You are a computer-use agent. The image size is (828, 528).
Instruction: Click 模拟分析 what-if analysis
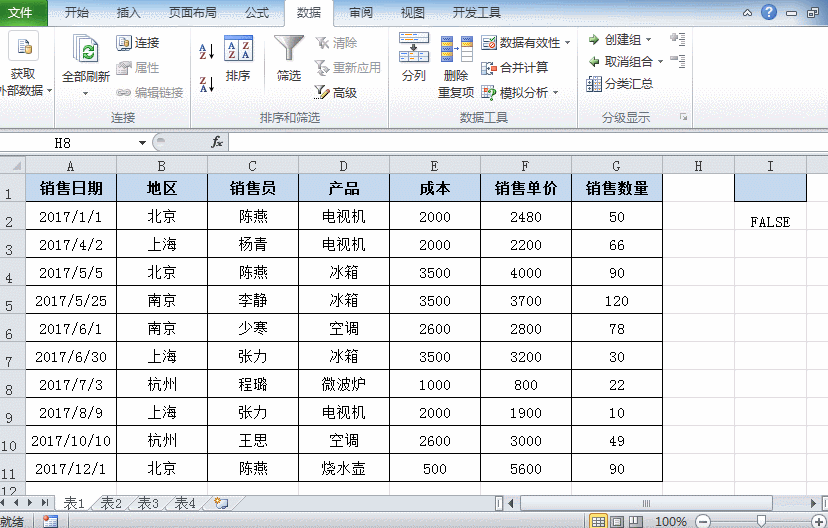click(515, 93)
